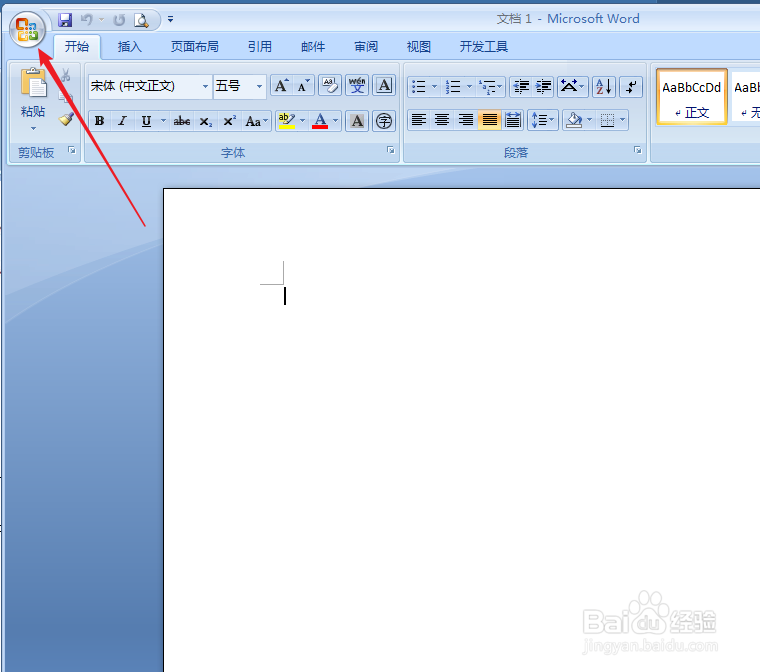This screenshot has width=760, height=672.
Task: Apply yellow text highlight color
Action: pos(287,121)
